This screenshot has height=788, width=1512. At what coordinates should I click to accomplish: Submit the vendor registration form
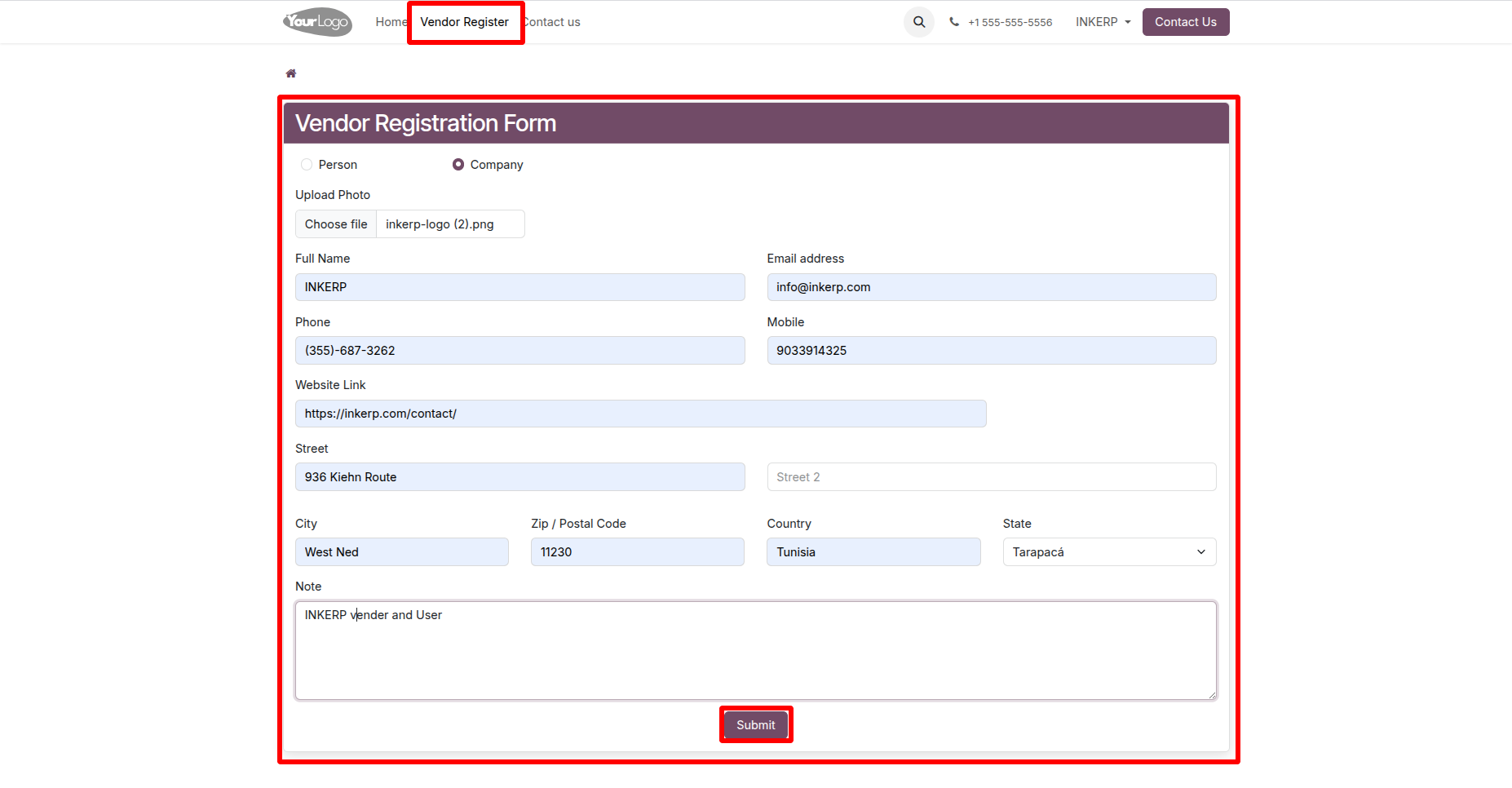click(x=756, y=725)
